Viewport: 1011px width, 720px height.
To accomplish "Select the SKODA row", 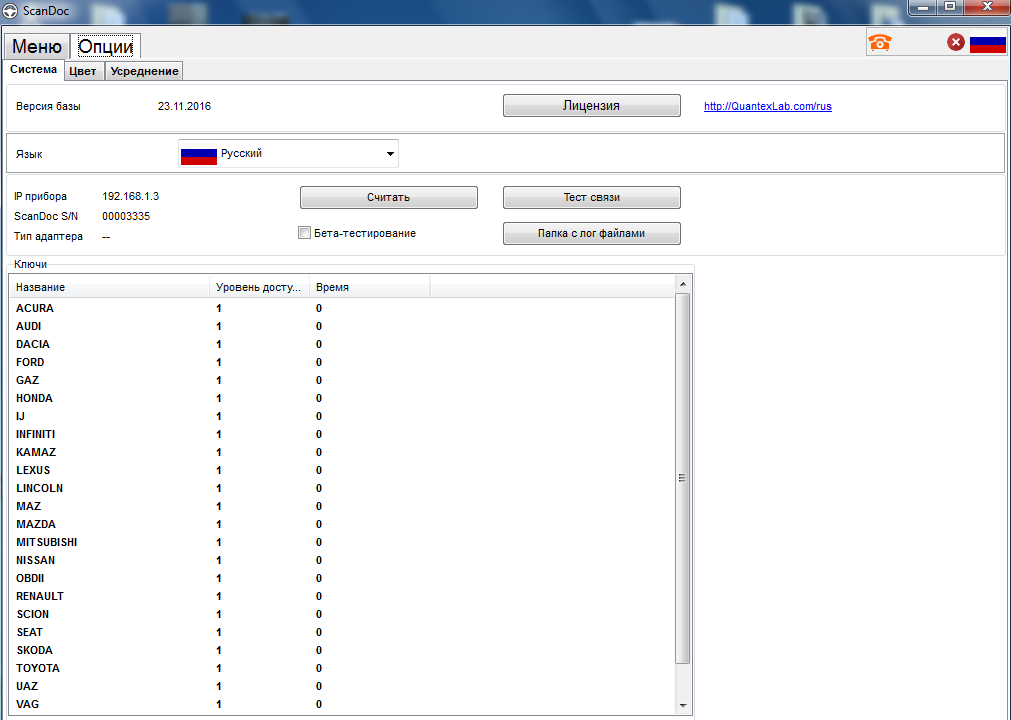I will click(342, 650).
